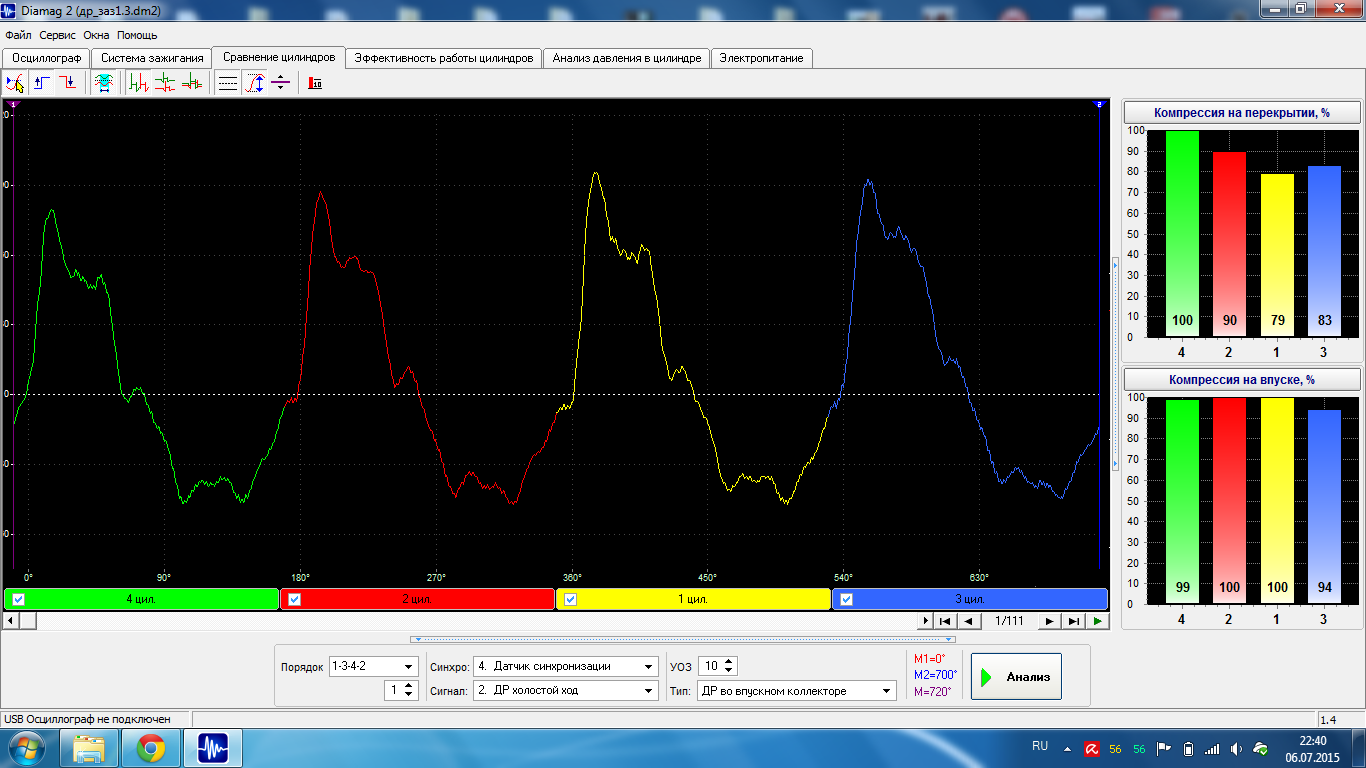Click the 1/111 frame counter
1366x768 pixels.
coord(1009,621)
